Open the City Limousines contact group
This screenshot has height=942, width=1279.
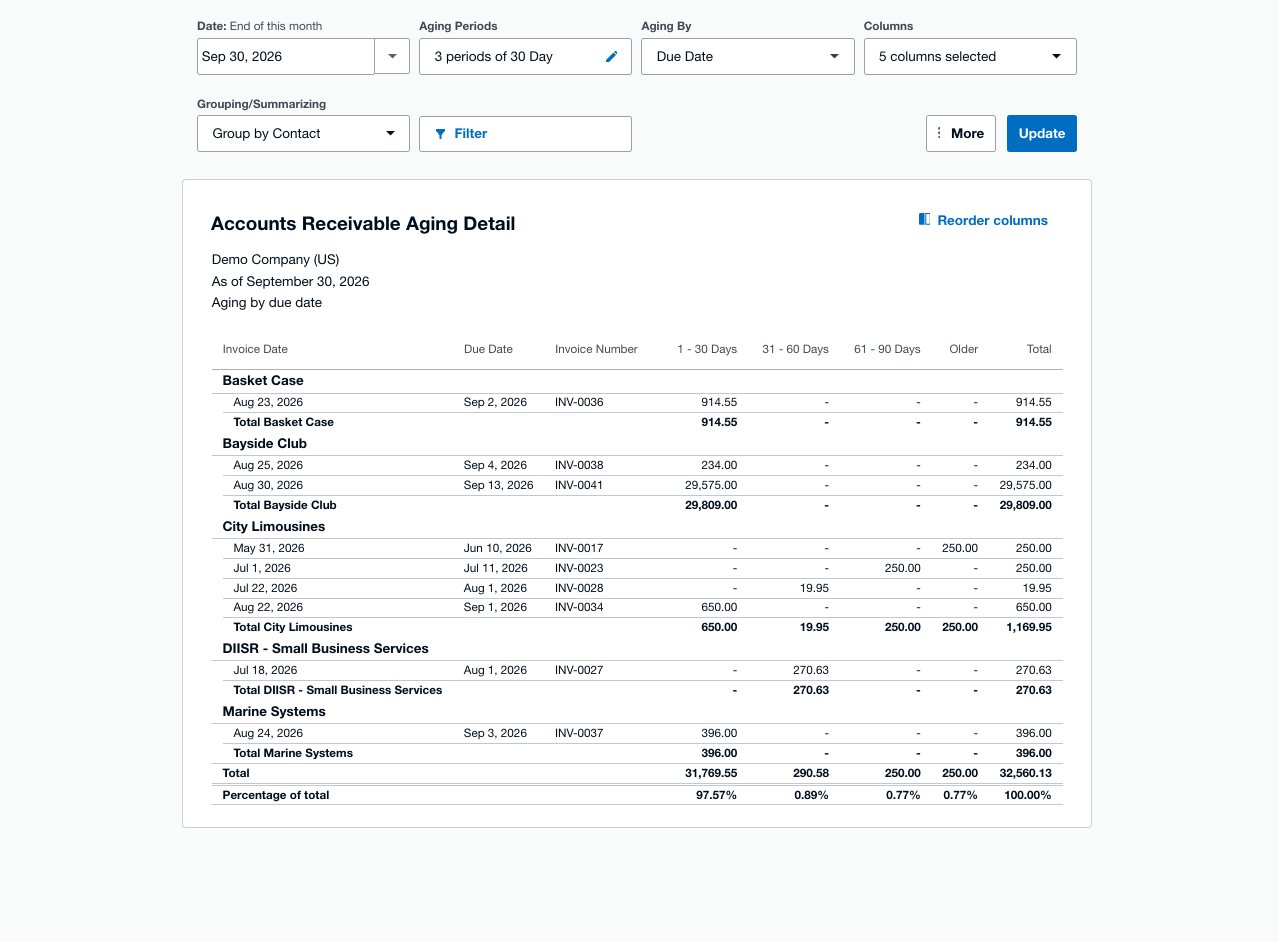pyautogui.click(x=274, y=527)
